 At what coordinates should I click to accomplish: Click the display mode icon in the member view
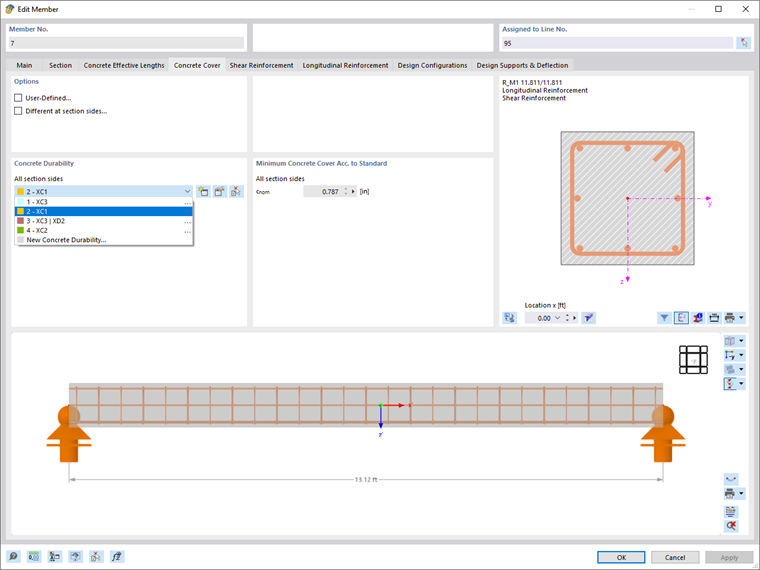click(x=730, y=369)
